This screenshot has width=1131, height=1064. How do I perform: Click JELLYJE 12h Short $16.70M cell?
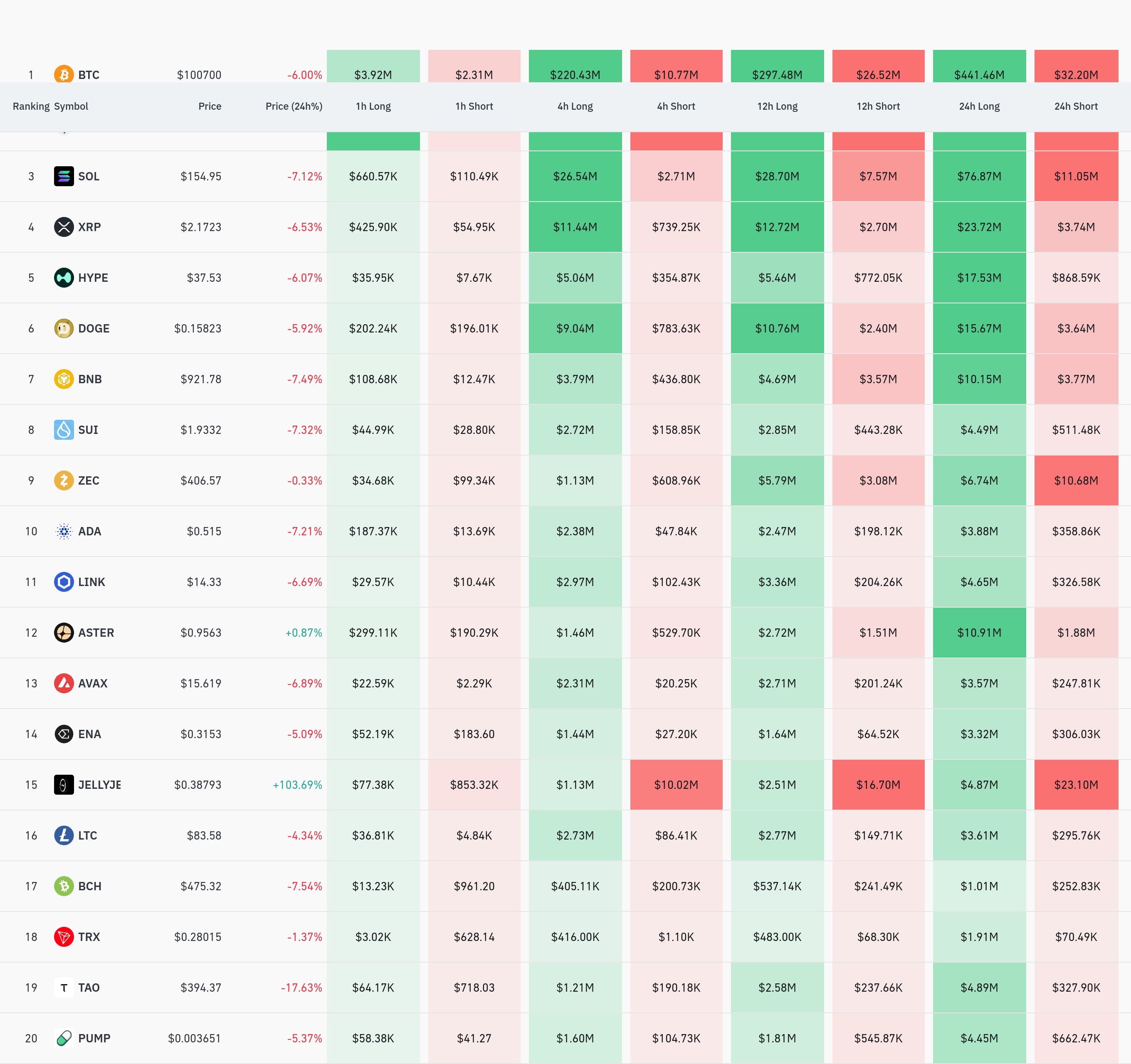[x=878, y=785]
